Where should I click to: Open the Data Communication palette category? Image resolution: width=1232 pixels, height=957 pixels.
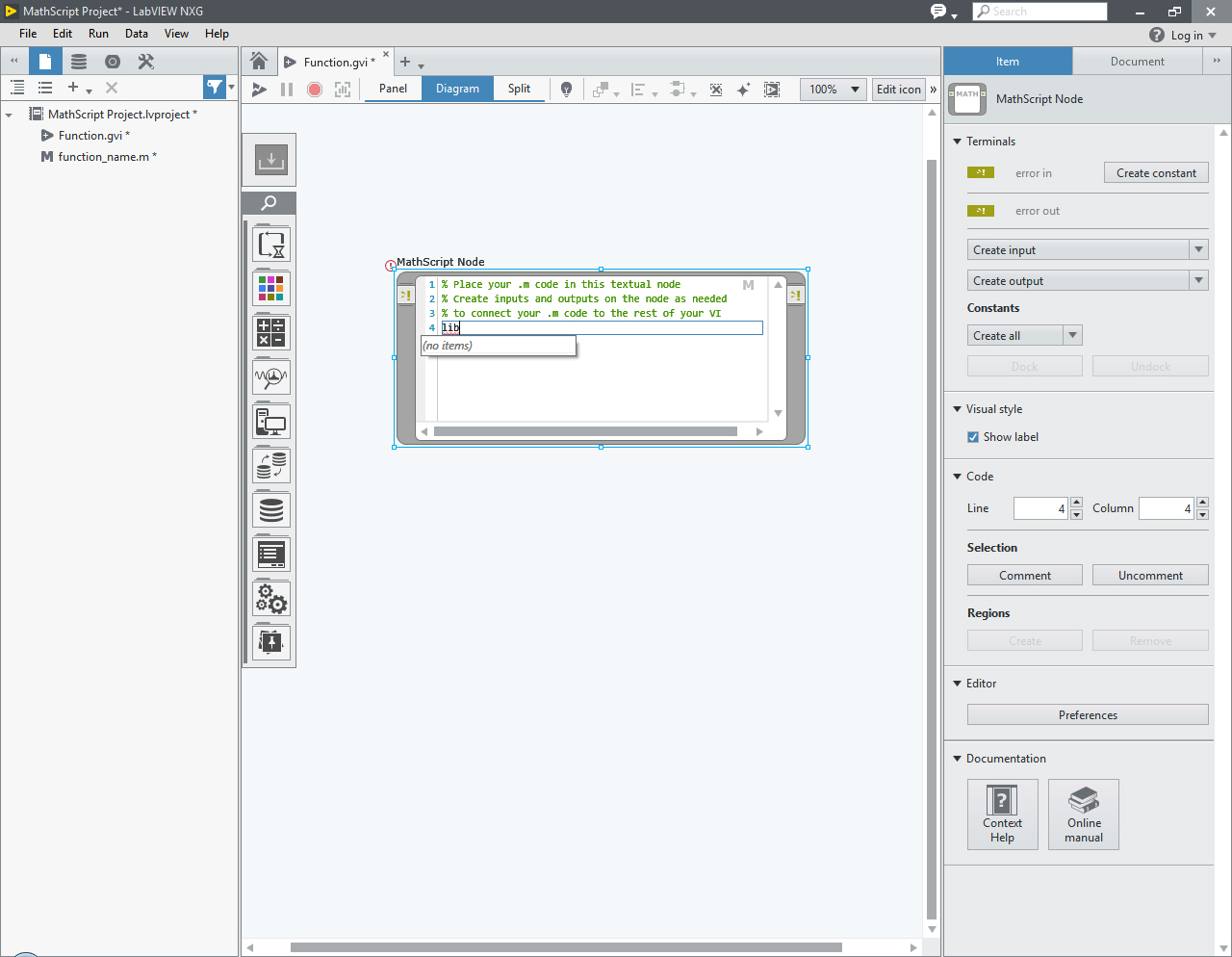pyautogui.click(x=271, y=466)
